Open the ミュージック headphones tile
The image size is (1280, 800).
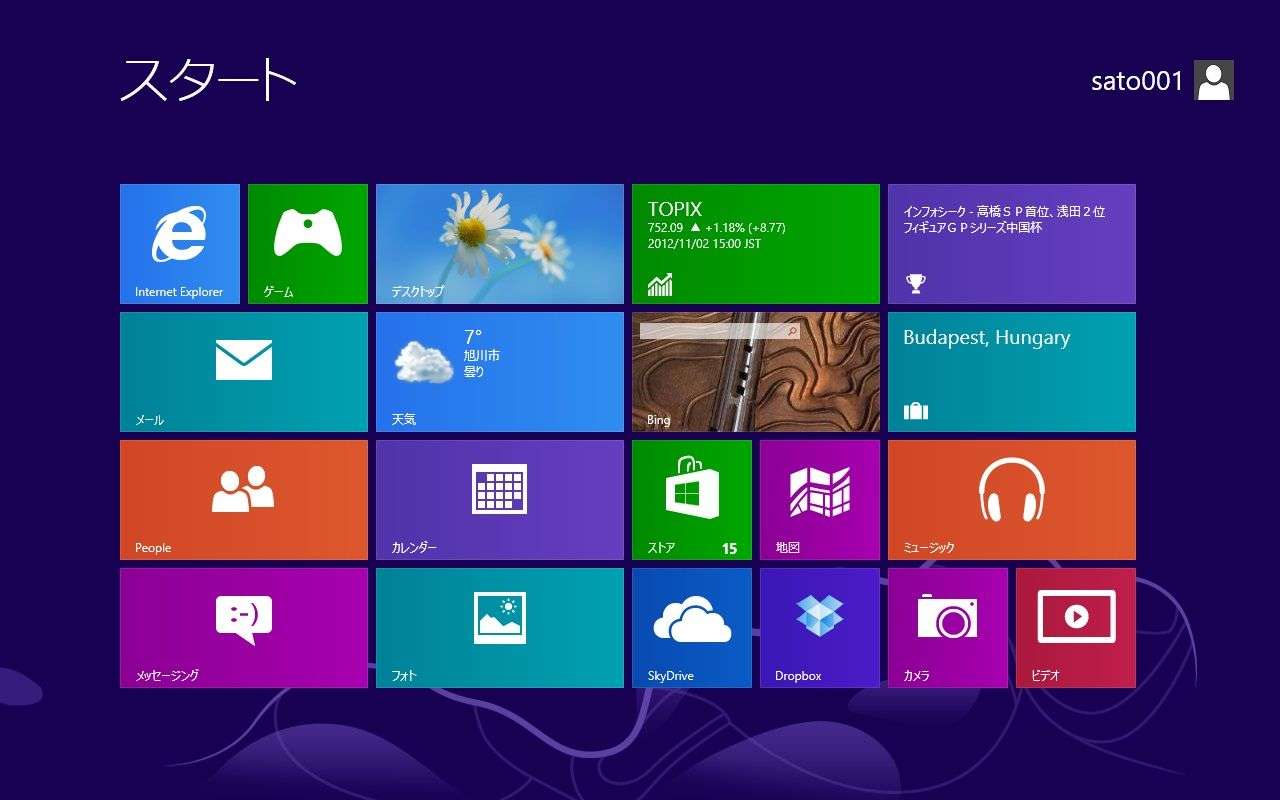[1012, 500]
